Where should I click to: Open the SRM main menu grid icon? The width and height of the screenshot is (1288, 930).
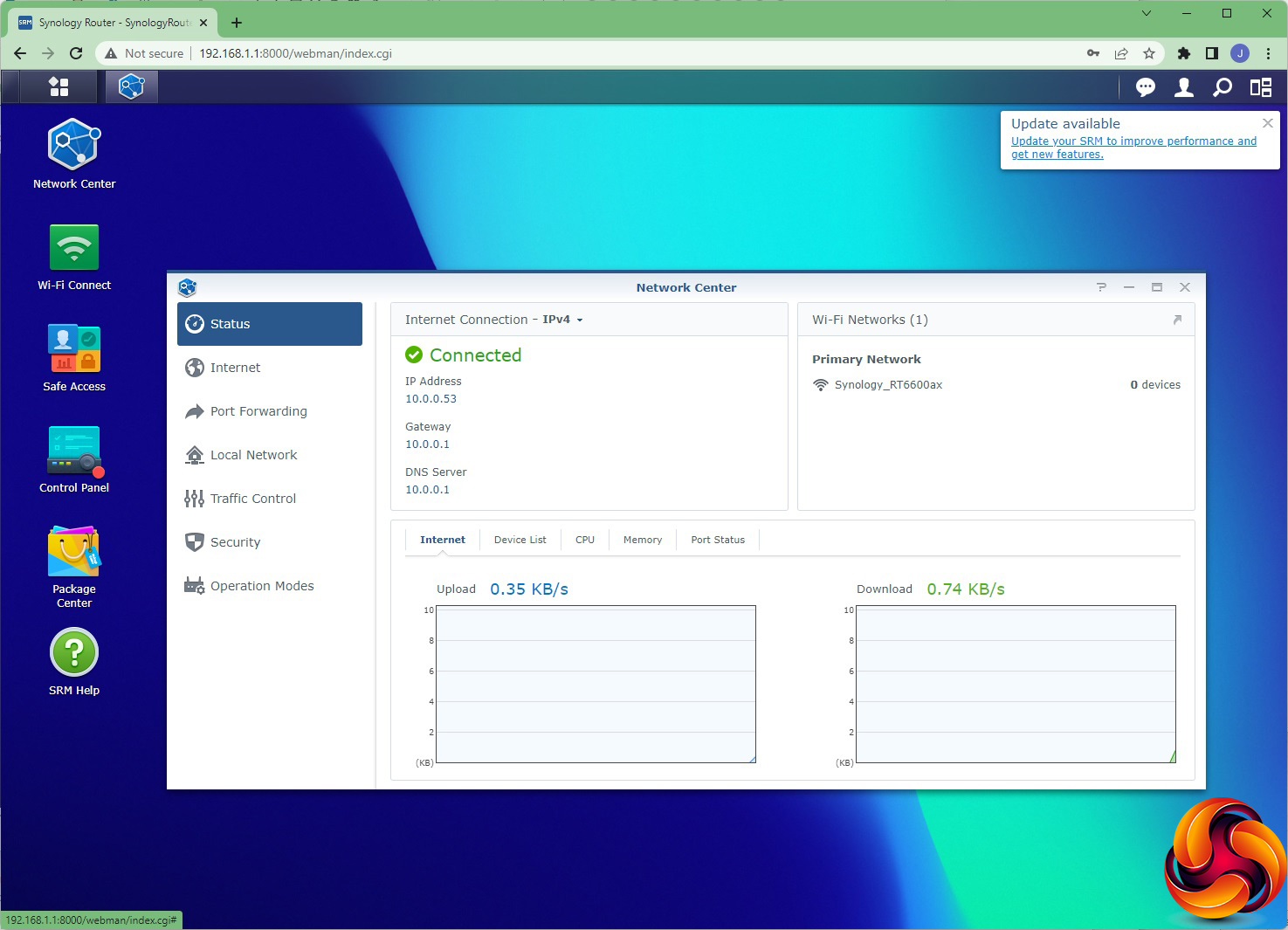tap(59, 86)
